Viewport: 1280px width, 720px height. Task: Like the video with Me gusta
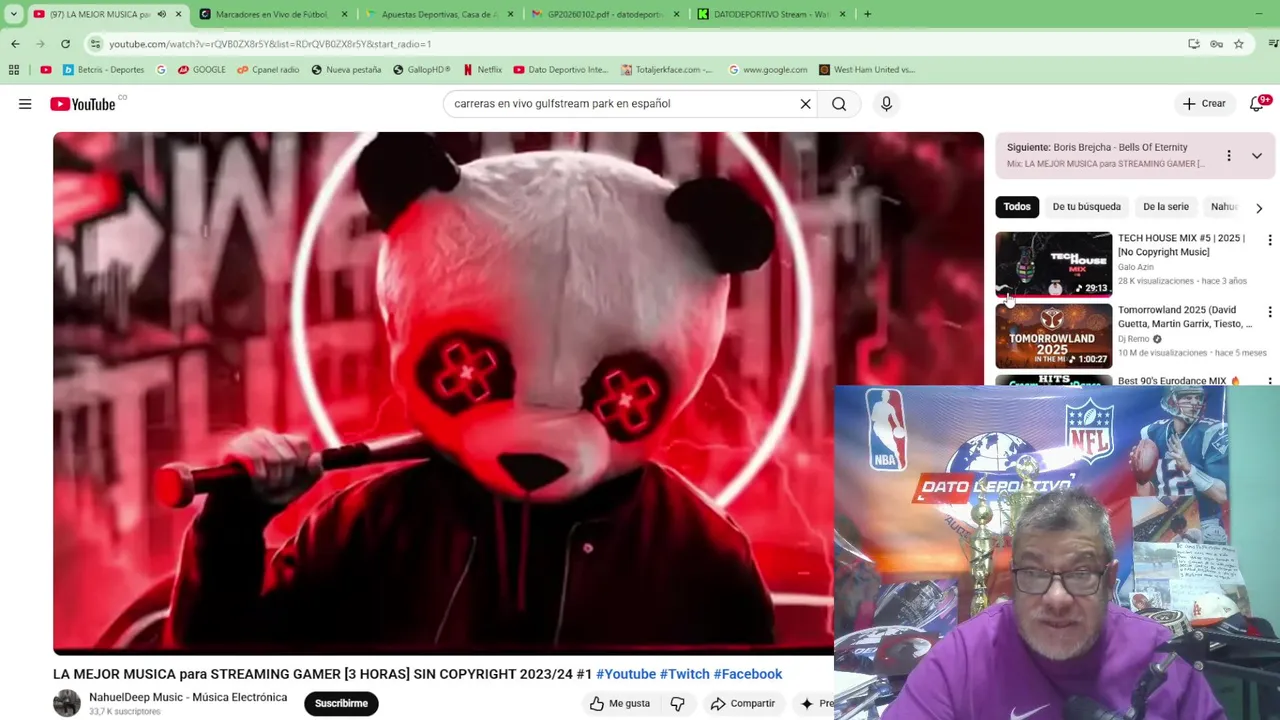pyautogui.click(x=620, y=704)
